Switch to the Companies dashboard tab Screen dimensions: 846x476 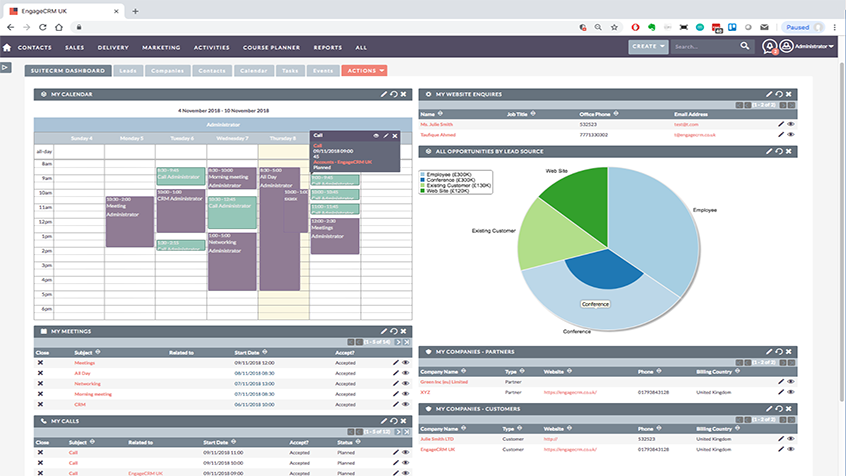click(x=167, y=71)
